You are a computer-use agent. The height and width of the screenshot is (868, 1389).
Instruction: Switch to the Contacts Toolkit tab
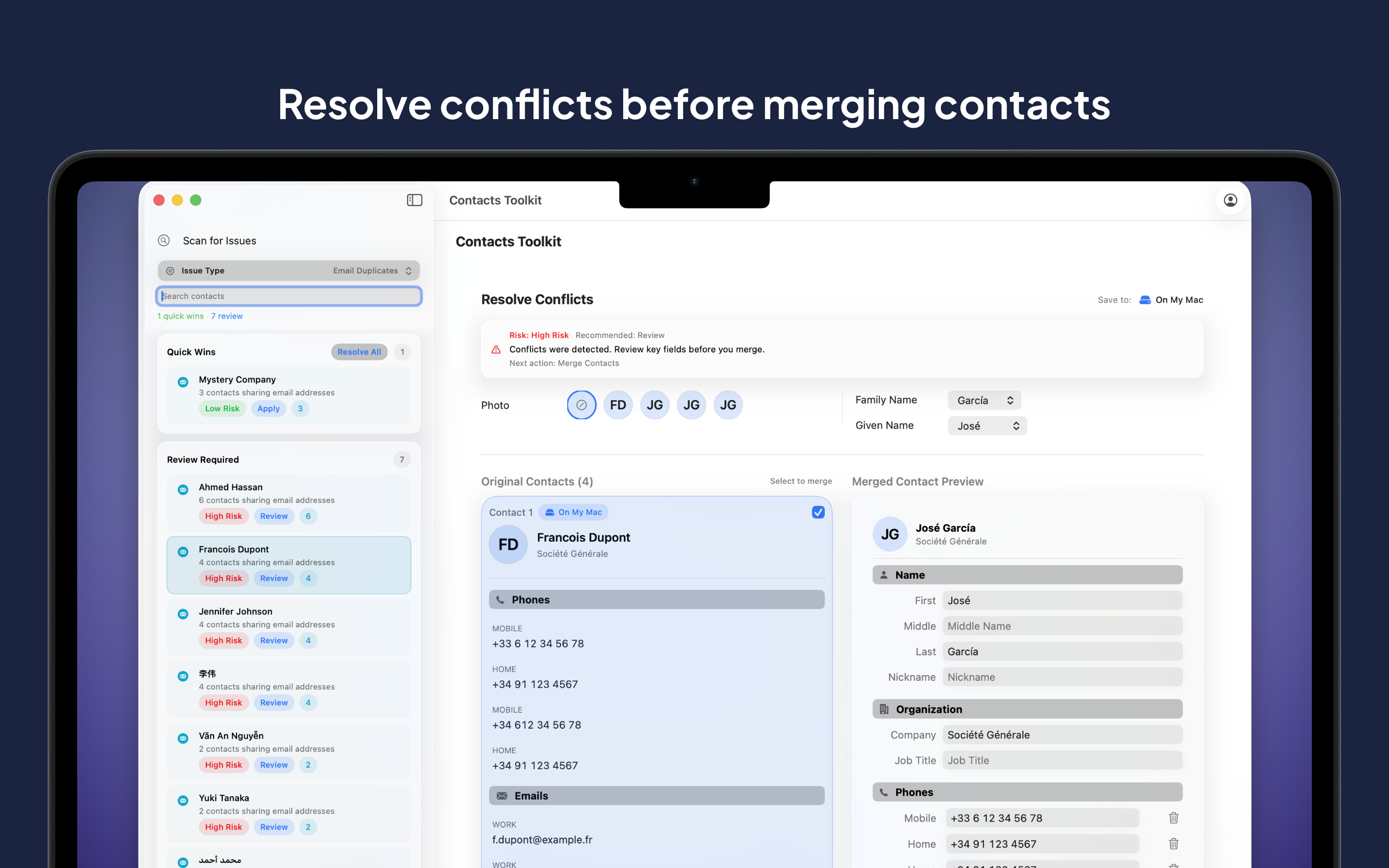[495, 200]
